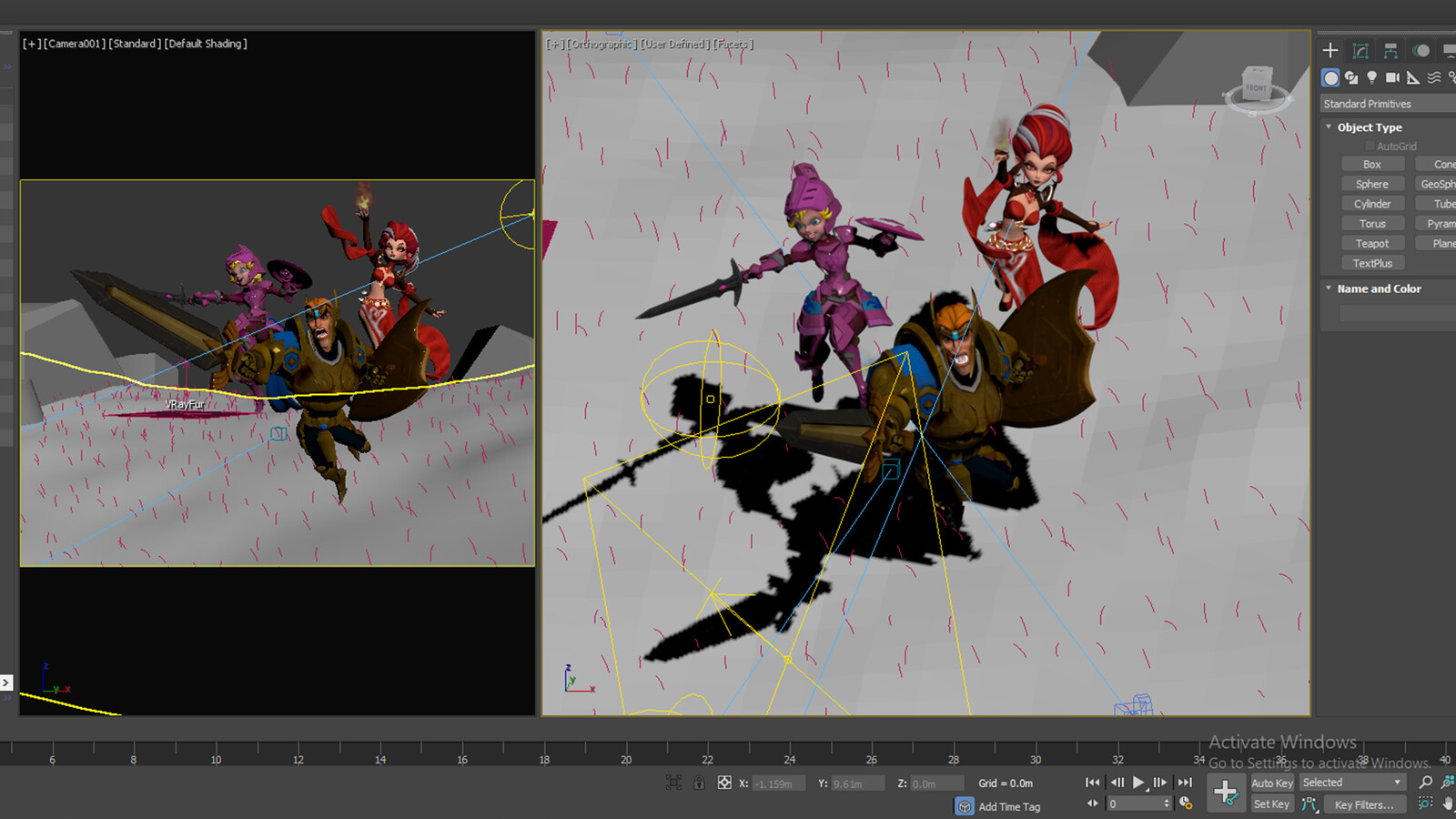The image size is (1456, 819).
Task: Collapse the Object Type rollout
Action: coord(1329,127)
